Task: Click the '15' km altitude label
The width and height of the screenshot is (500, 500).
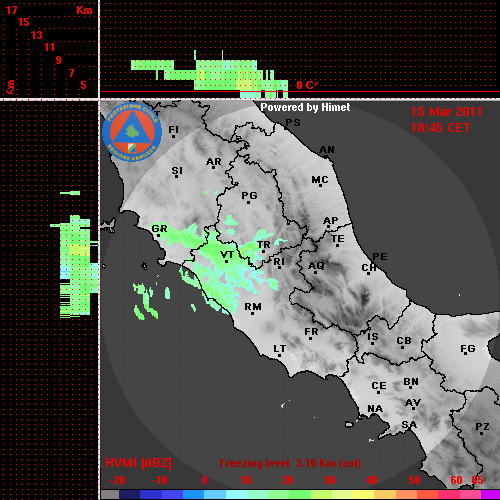Action: [x=24, y=22]
